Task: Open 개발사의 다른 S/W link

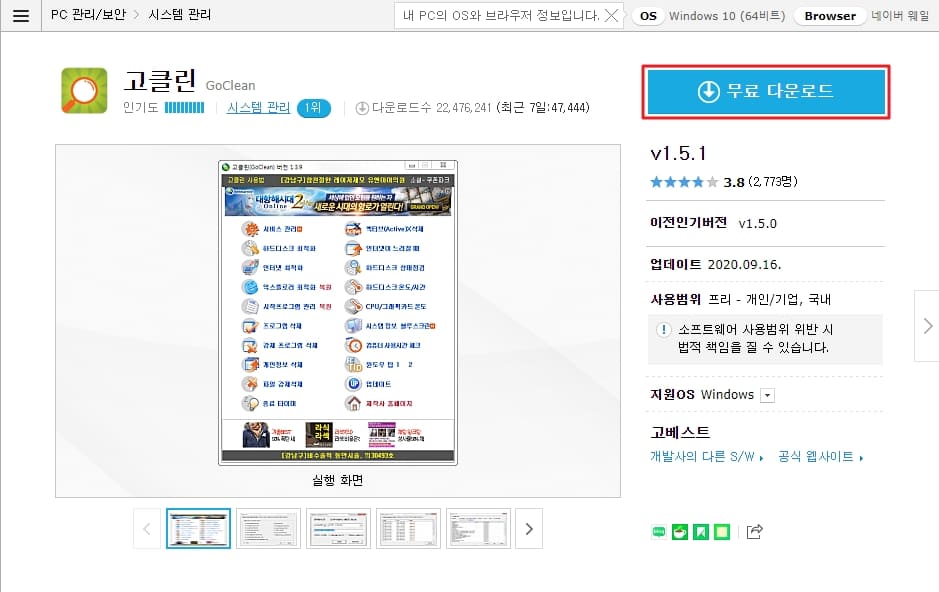Action: (x=707, y=457)
